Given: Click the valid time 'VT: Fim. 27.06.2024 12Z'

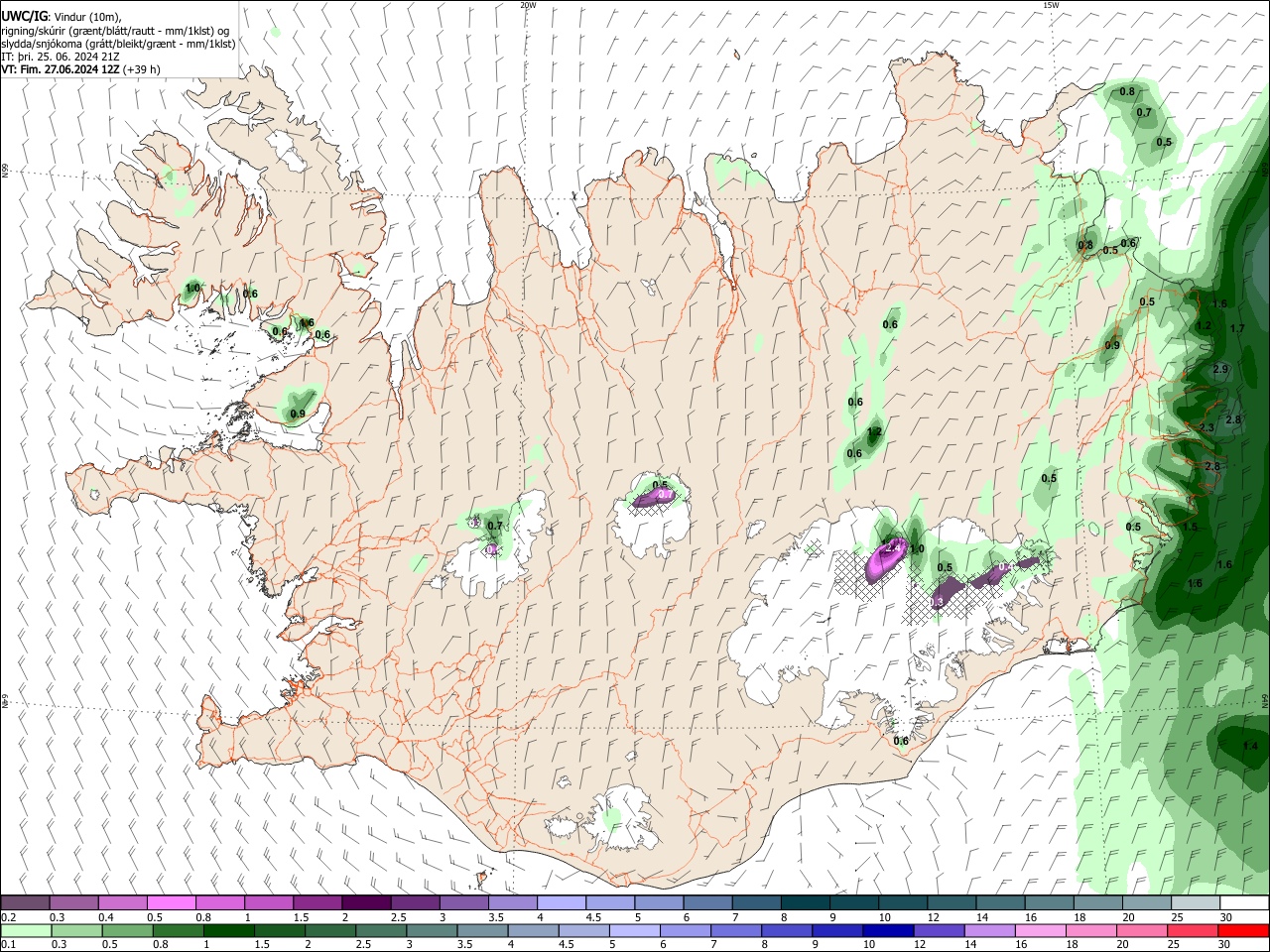Looking at the screenshot, I should point(61,69).
